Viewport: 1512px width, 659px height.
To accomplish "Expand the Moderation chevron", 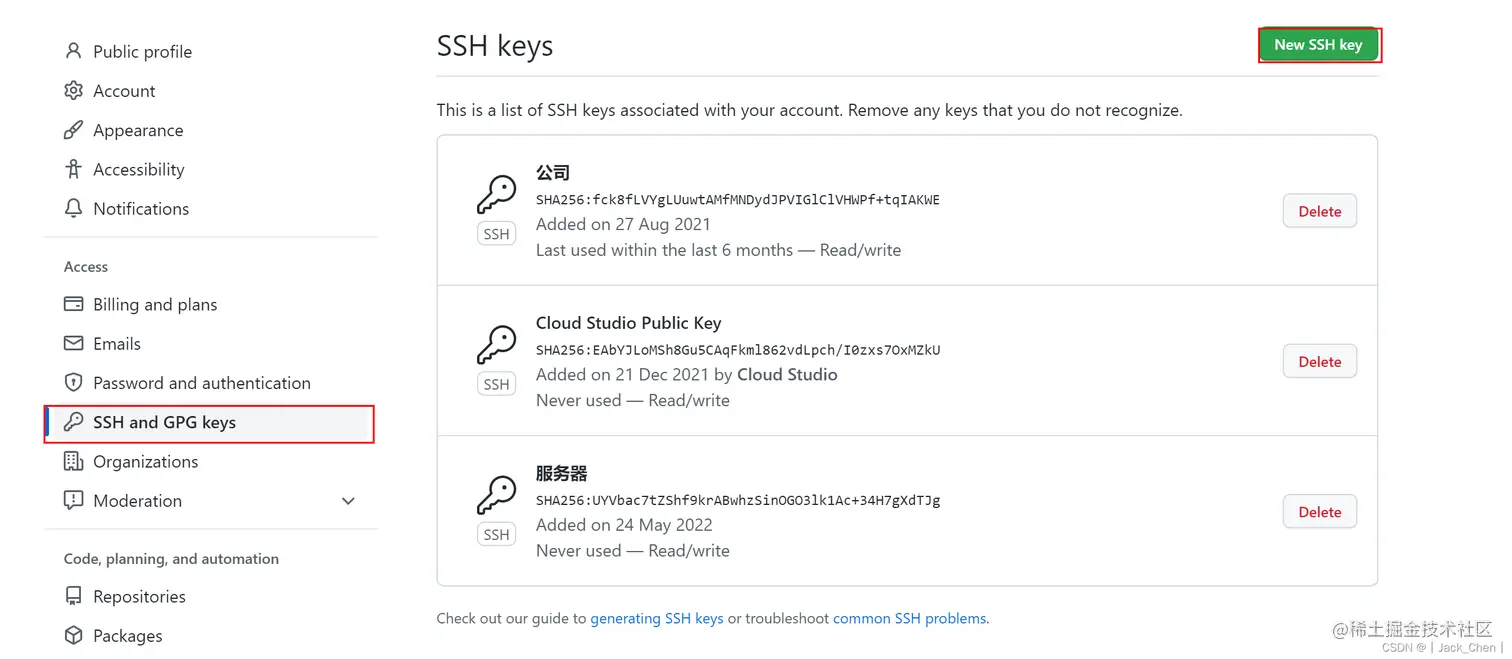I will point(348,501).
